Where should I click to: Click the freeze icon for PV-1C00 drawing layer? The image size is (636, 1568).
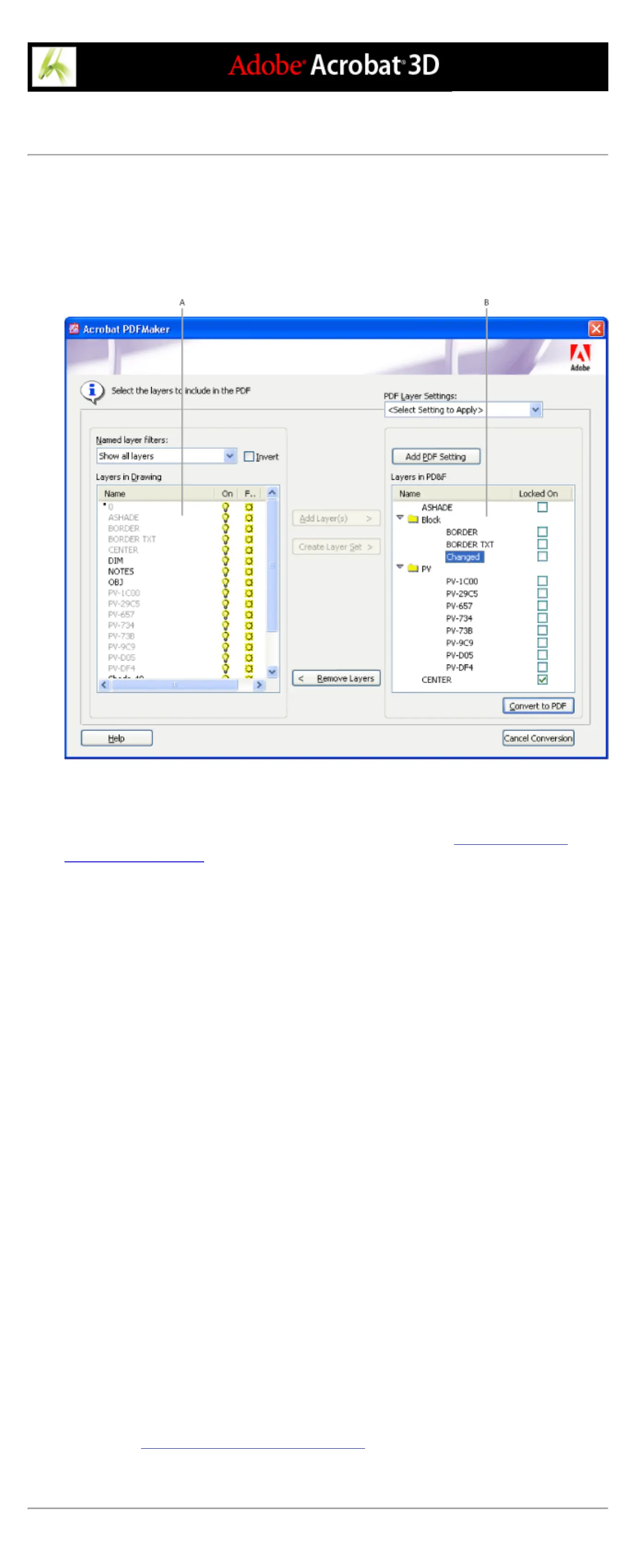tap(248, 593)
